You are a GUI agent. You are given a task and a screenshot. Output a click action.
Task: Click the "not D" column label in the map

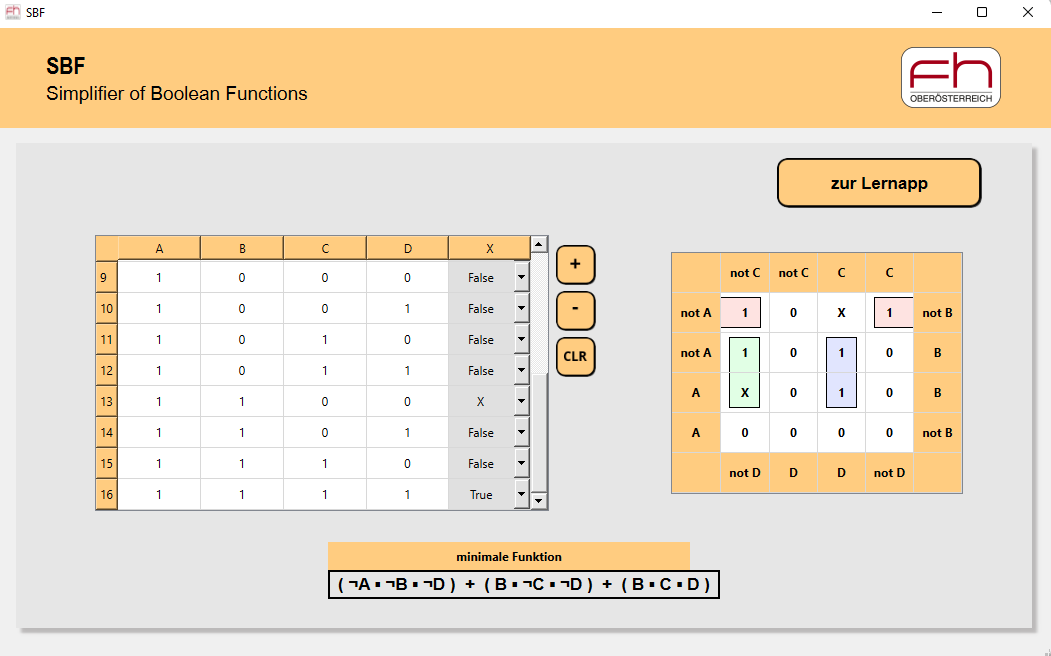[x=745, y=472]
